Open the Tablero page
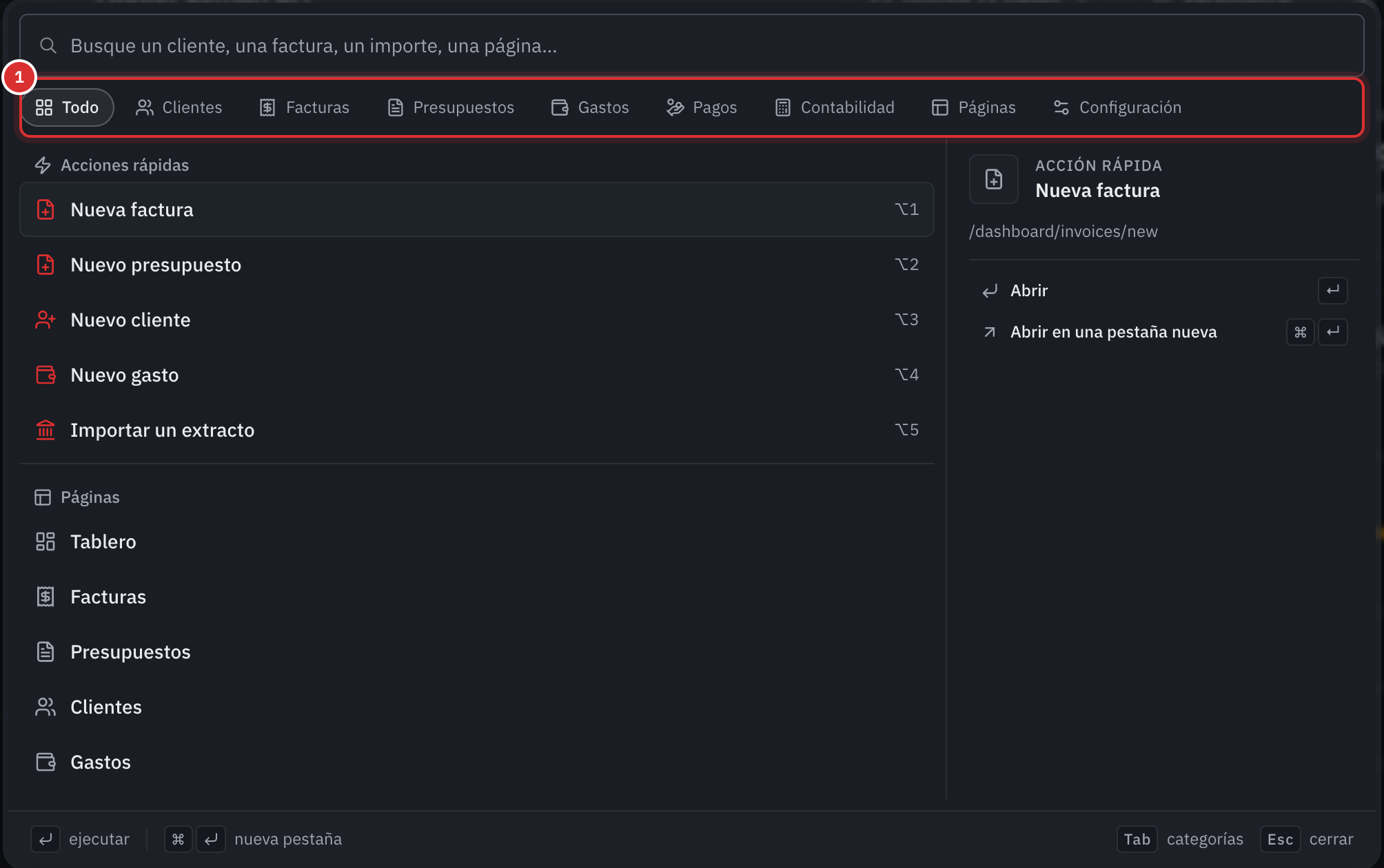The height and width of the screenshot is (868, 1384). pos(477,541)
